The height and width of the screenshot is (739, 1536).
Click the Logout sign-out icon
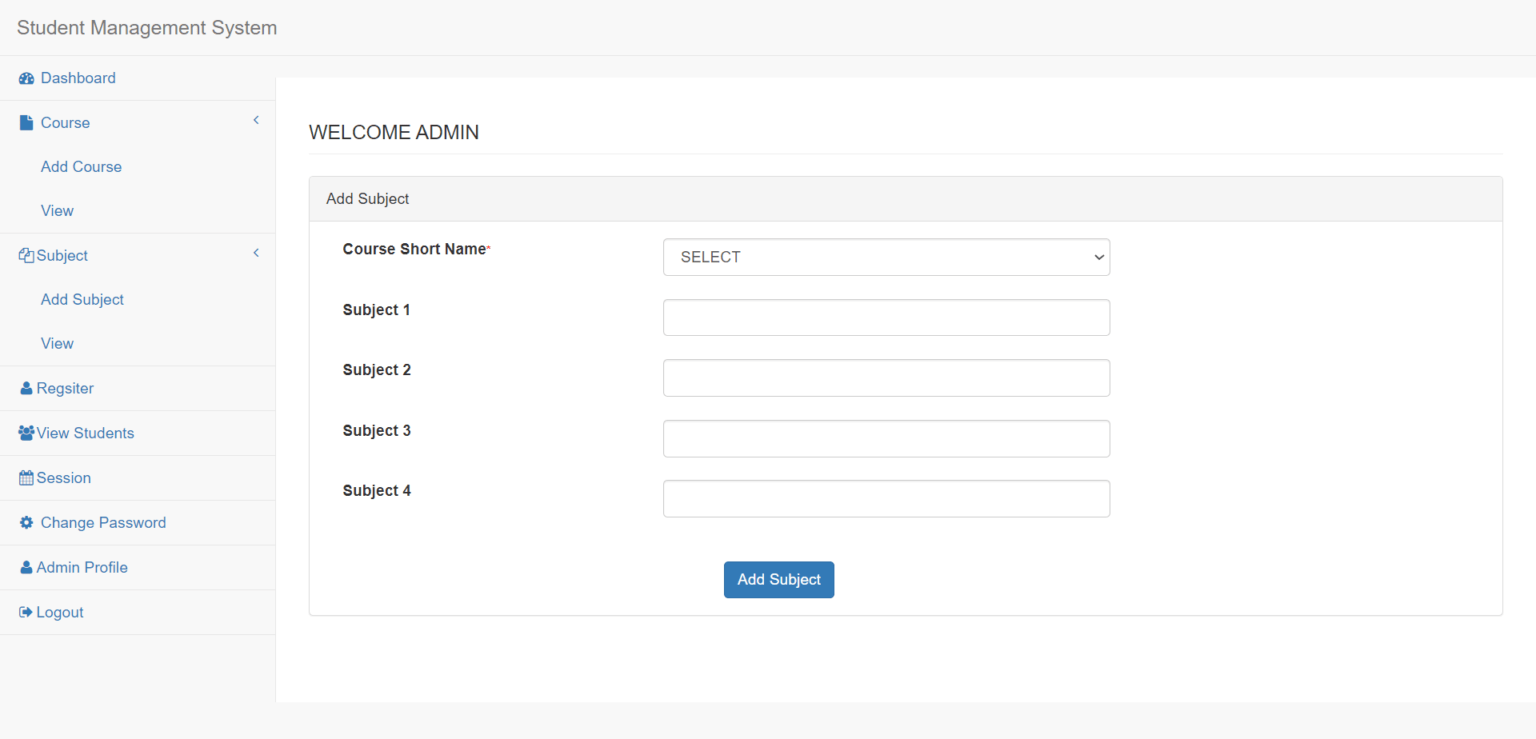point(25,612)
